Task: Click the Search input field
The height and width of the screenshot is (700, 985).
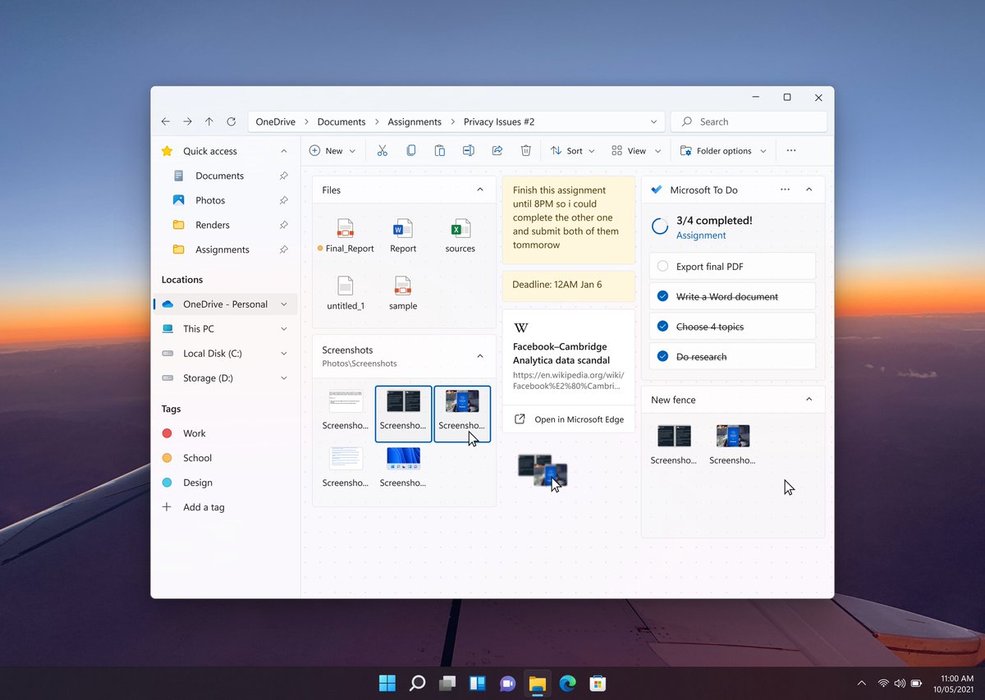Action: coord(755,122)
